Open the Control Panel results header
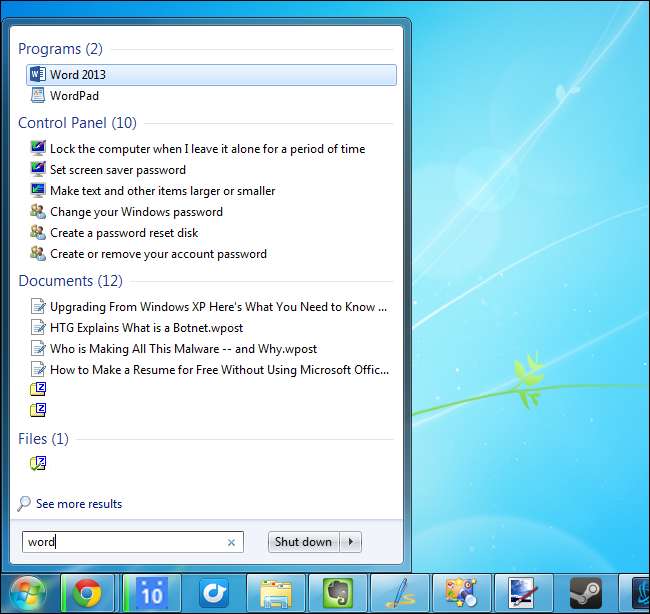Image resolution: width=650 pixels, height=614 pixels. tap(77, 123)
